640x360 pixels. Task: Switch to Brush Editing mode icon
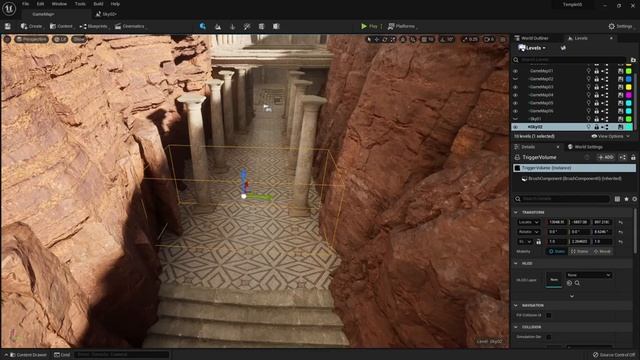click(276, 27)
